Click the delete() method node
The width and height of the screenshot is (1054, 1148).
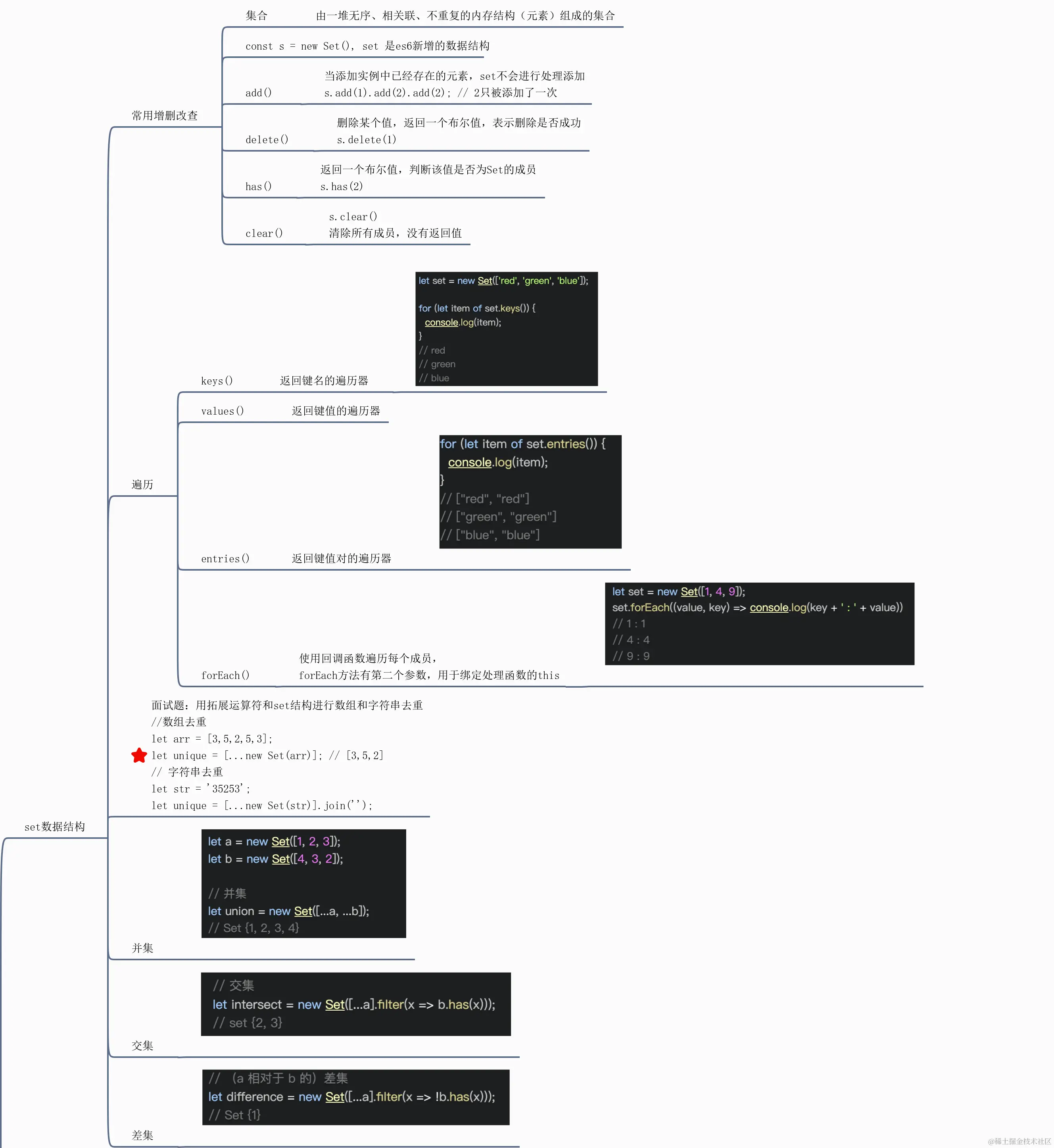click(267, 140)
